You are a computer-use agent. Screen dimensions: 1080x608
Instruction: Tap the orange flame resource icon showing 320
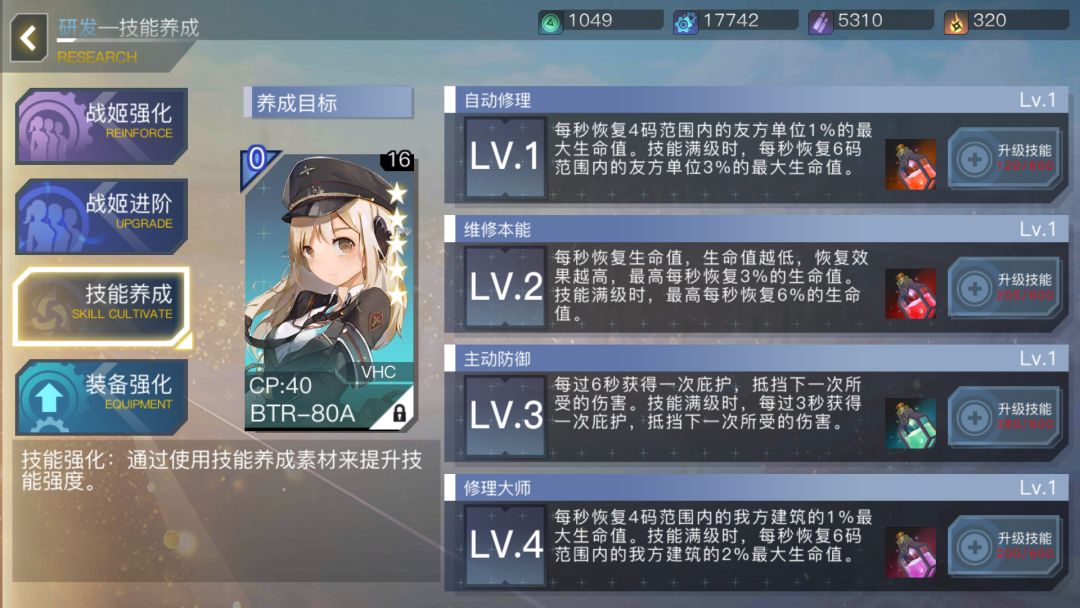(x=956, y=23)
